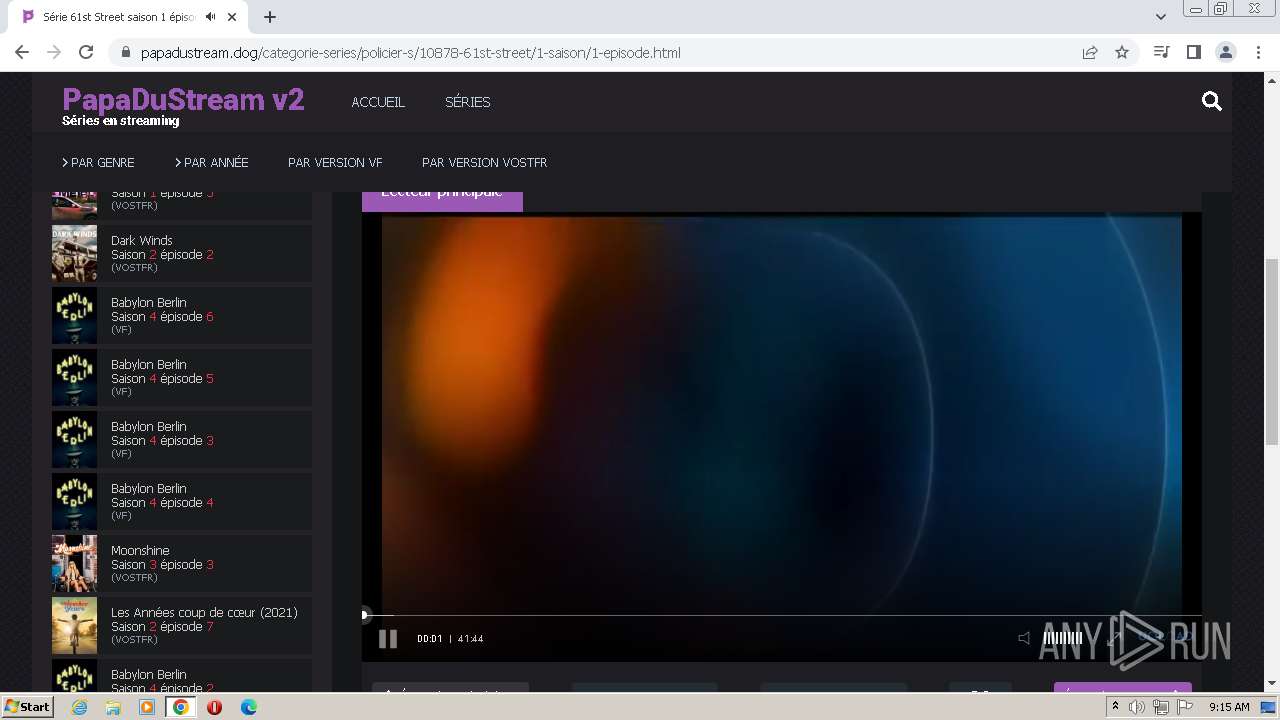The height and width of the screenshot is (720, 1280).
Task: Launch Internet Explorer from taskbar
Action: (x=80, y=707)
